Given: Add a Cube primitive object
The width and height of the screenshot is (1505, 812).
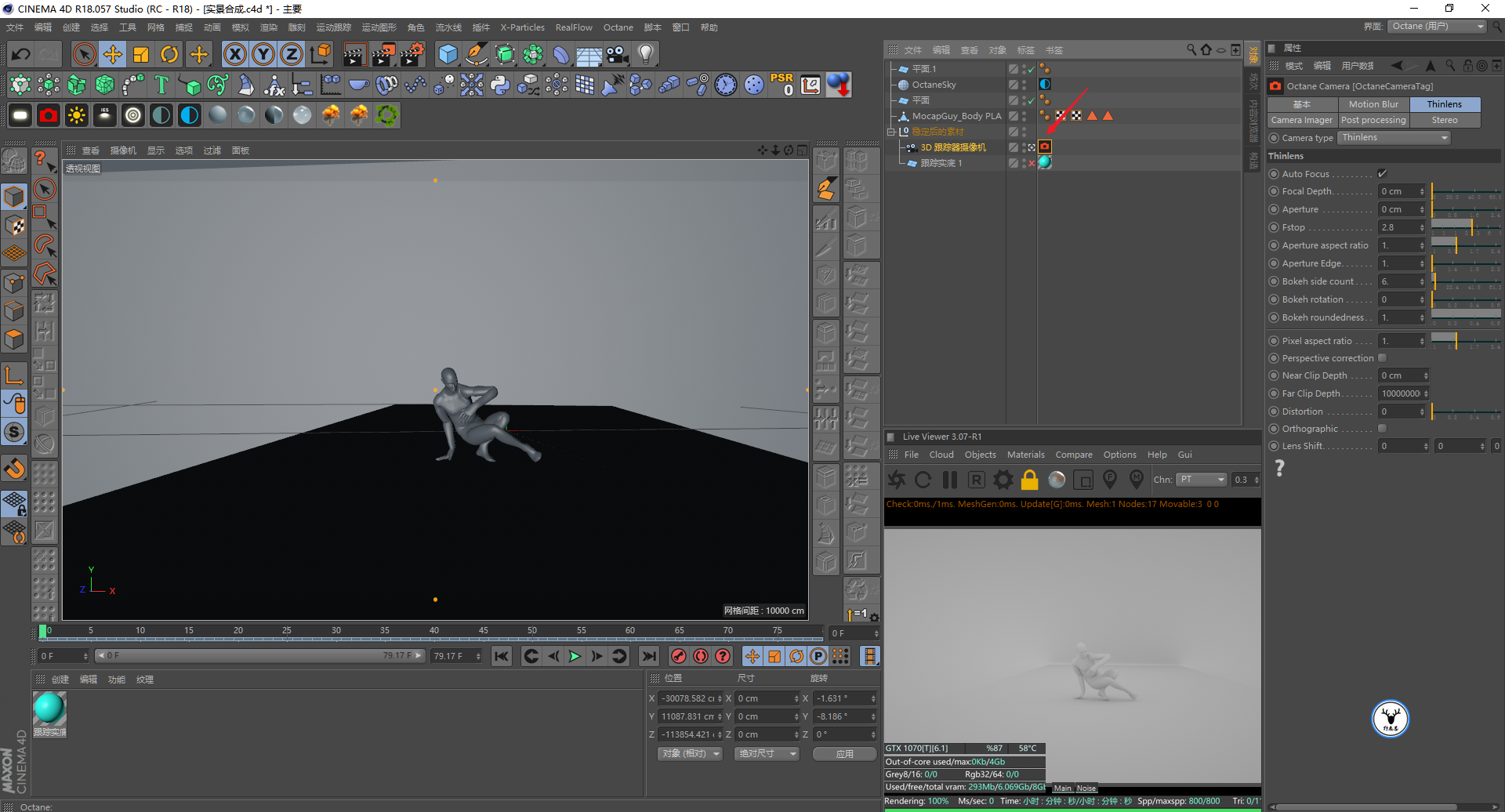Looking at the screenshot, I should (448, 54).
